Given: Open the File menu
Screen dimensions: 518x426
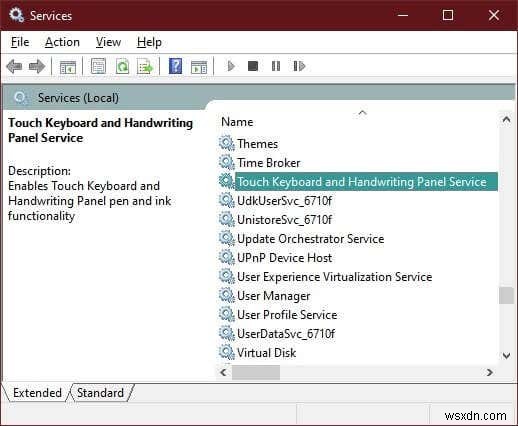Looking at the screenshot, I should click(20, 42).
